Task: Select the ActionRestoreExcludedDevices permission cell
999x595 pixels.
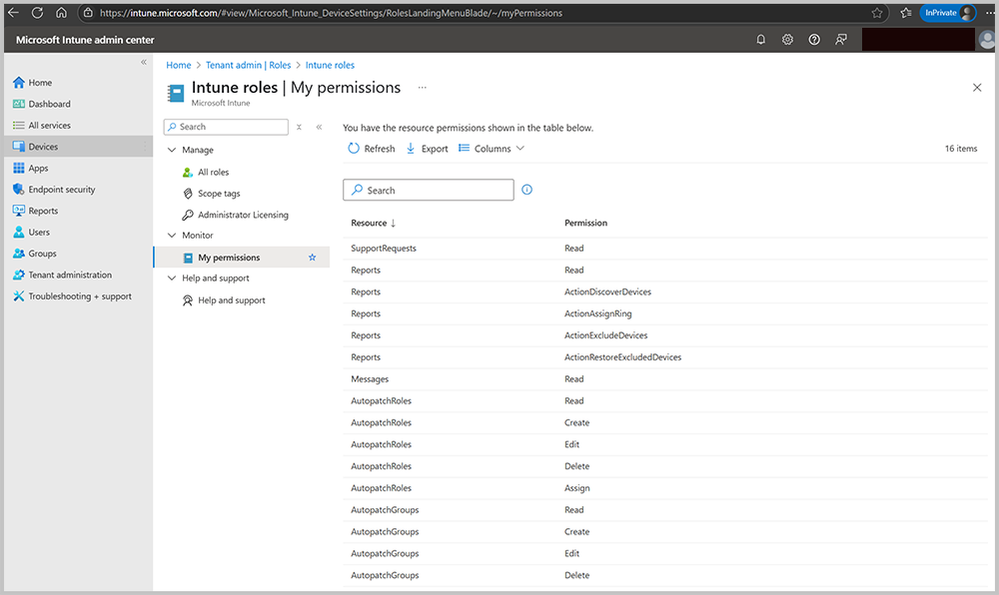Action: click(622, 357)
